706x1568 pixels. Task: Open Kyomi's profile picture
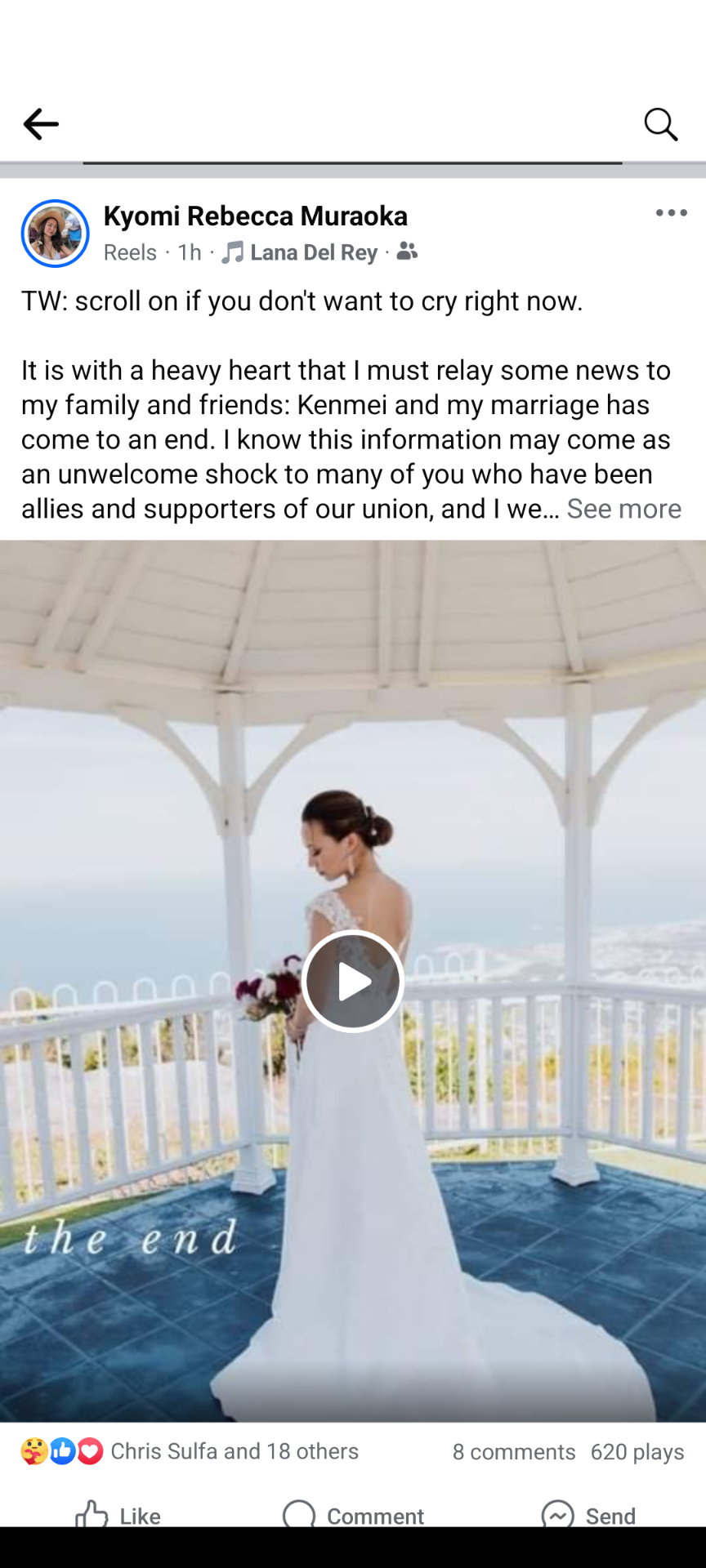[x=55, y=234]
